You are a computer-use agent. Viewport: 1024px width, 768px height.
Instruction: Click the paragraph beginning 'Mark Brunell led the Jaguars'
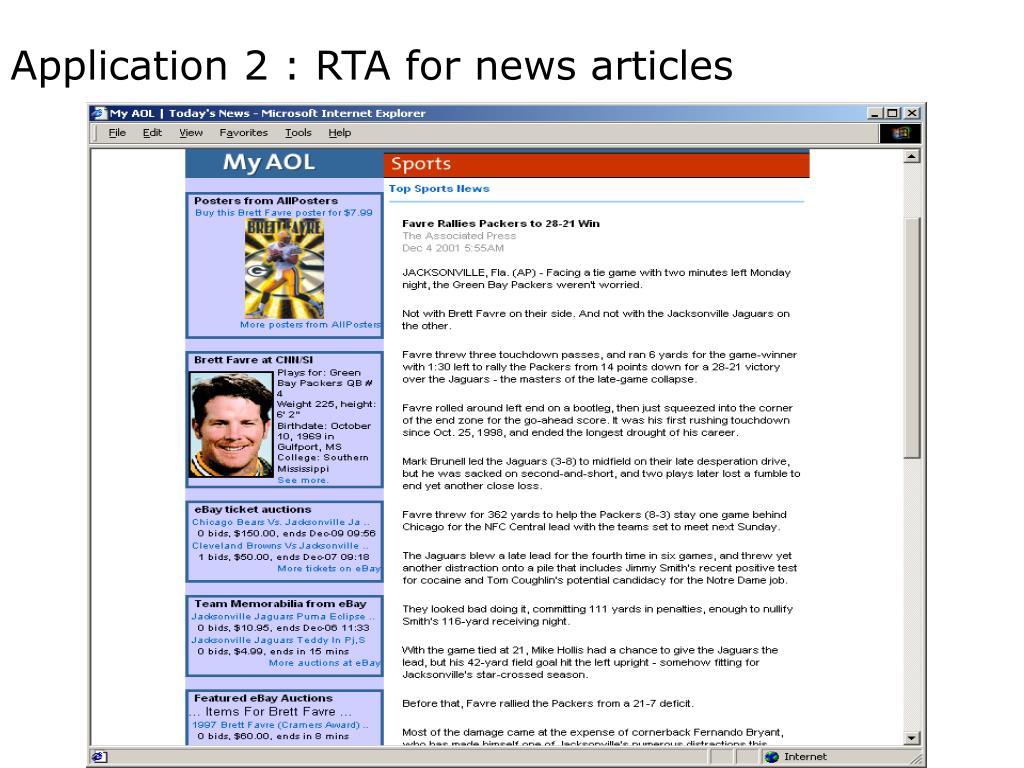601,473
